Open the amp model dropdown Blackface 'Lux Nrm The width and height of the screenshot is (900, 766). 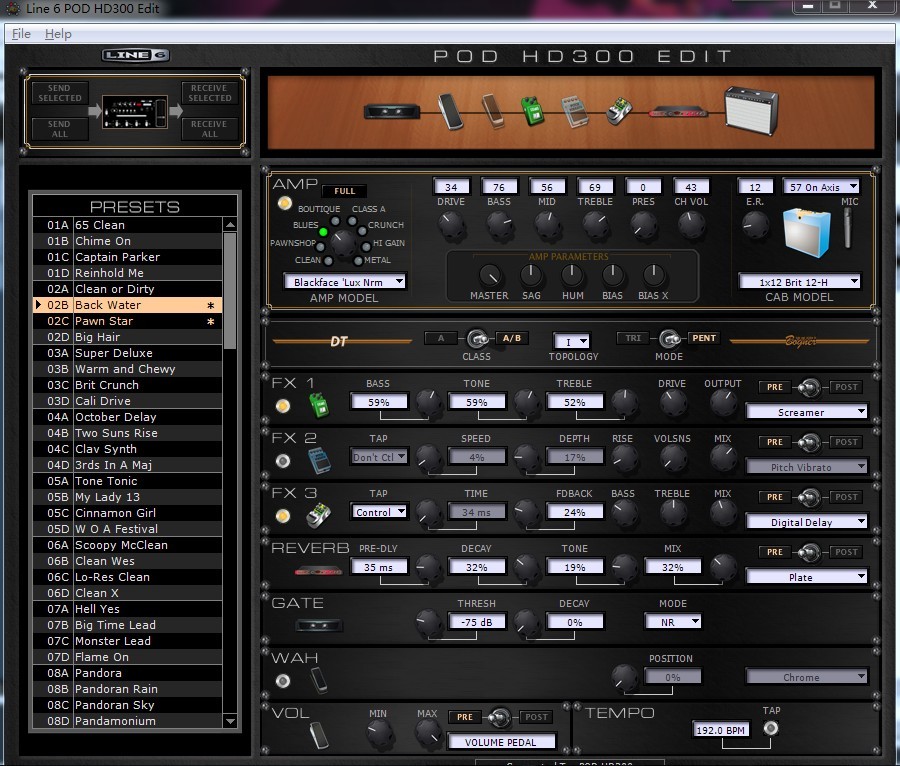pyautogui.click(x=344, y=282)
